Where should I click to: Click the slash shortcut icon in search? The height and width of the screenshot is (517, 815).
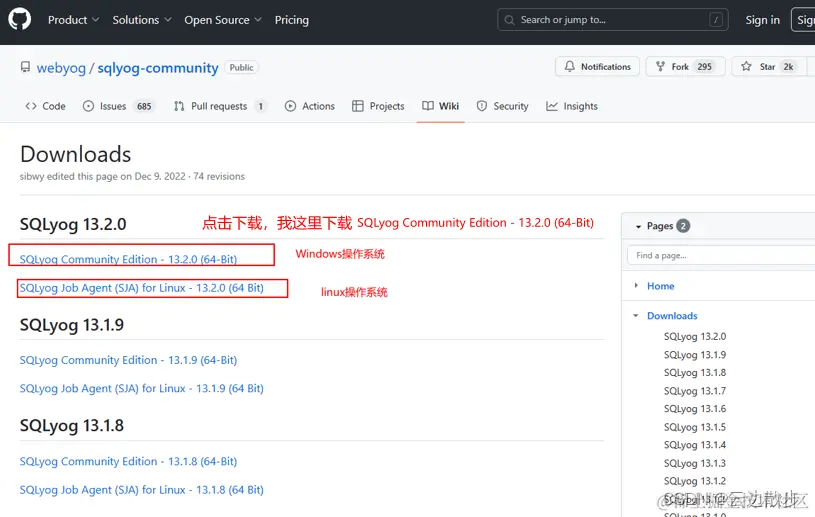(716, 20)
